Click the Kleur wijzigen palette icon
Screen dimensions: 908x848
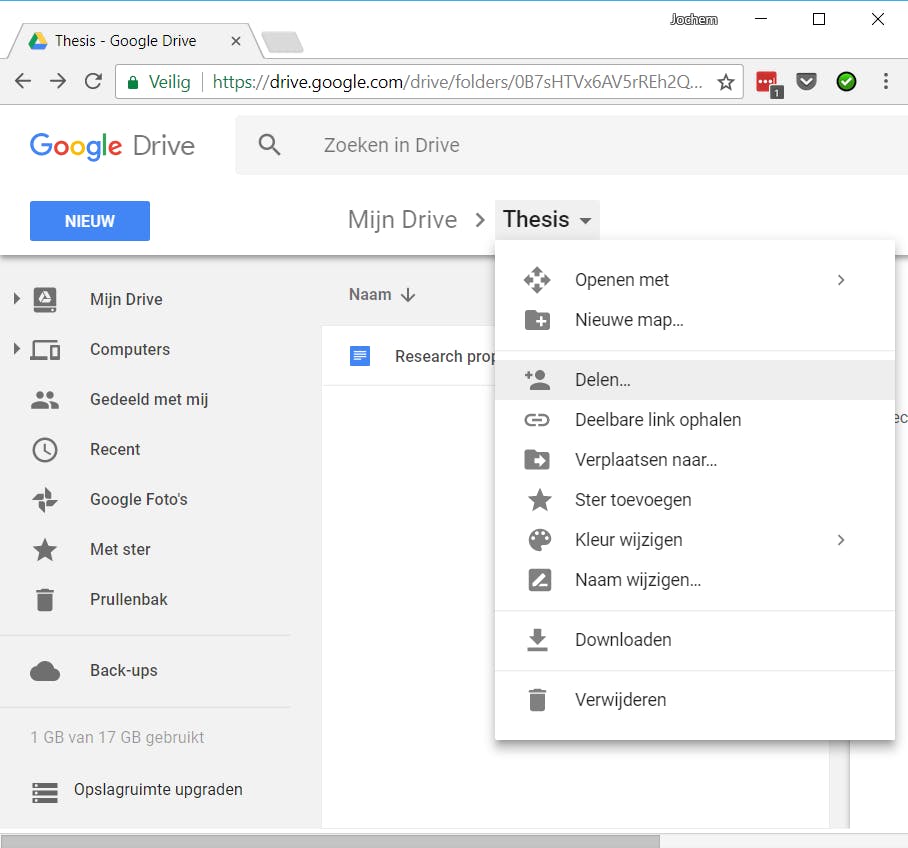[539, 540]
